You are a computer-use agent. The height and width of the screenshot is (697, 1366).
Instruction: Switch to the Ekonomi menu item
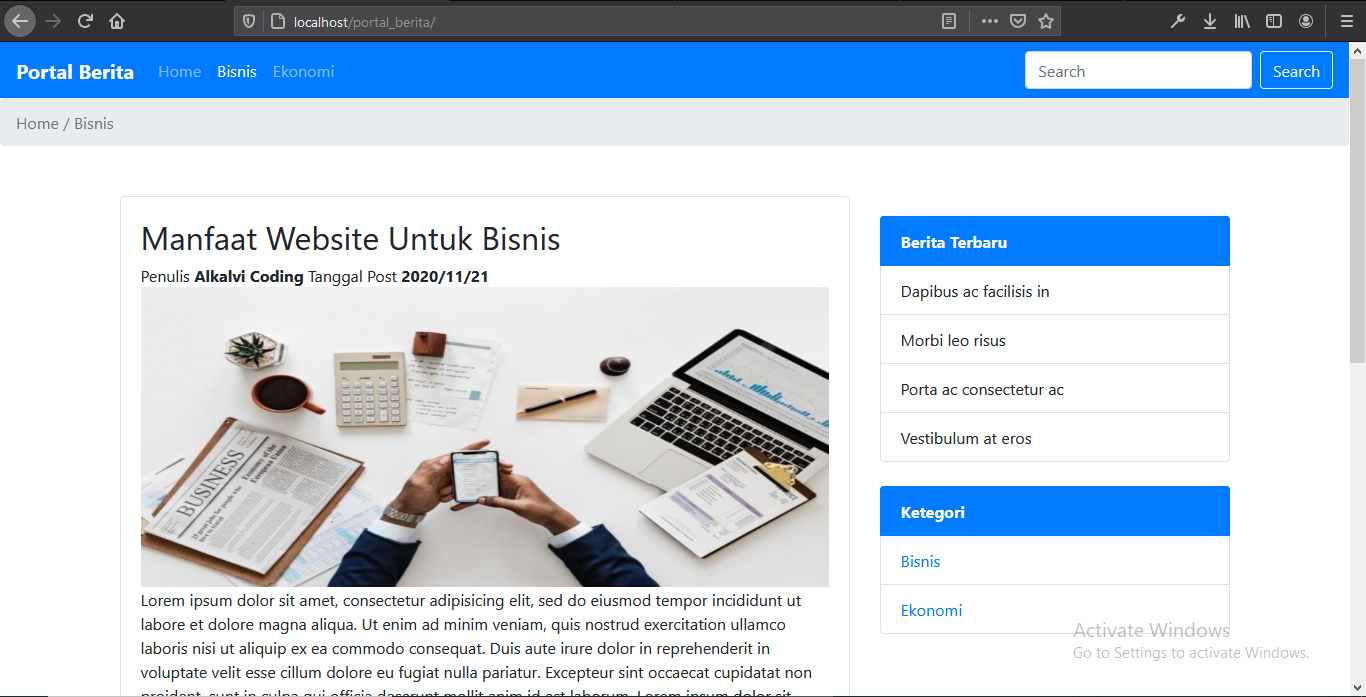coord(303,71)
